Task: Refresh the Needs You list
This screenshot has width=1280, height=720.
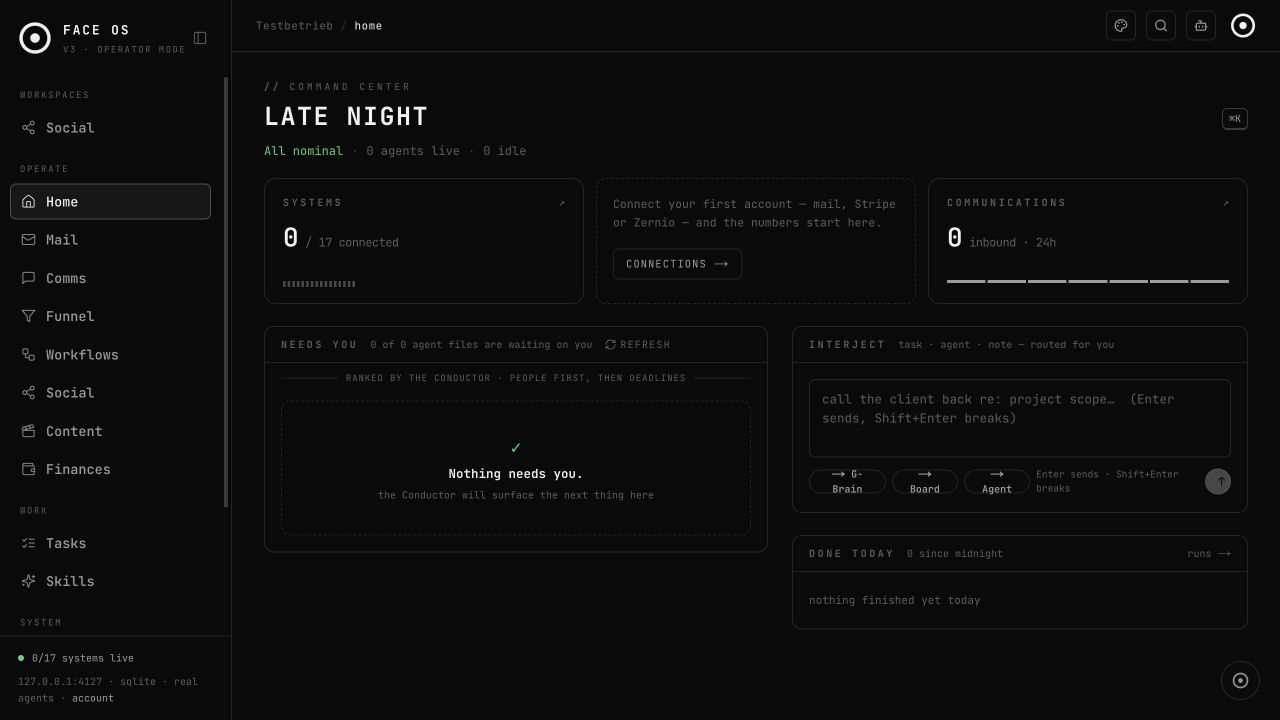Action: click(637, 345)
